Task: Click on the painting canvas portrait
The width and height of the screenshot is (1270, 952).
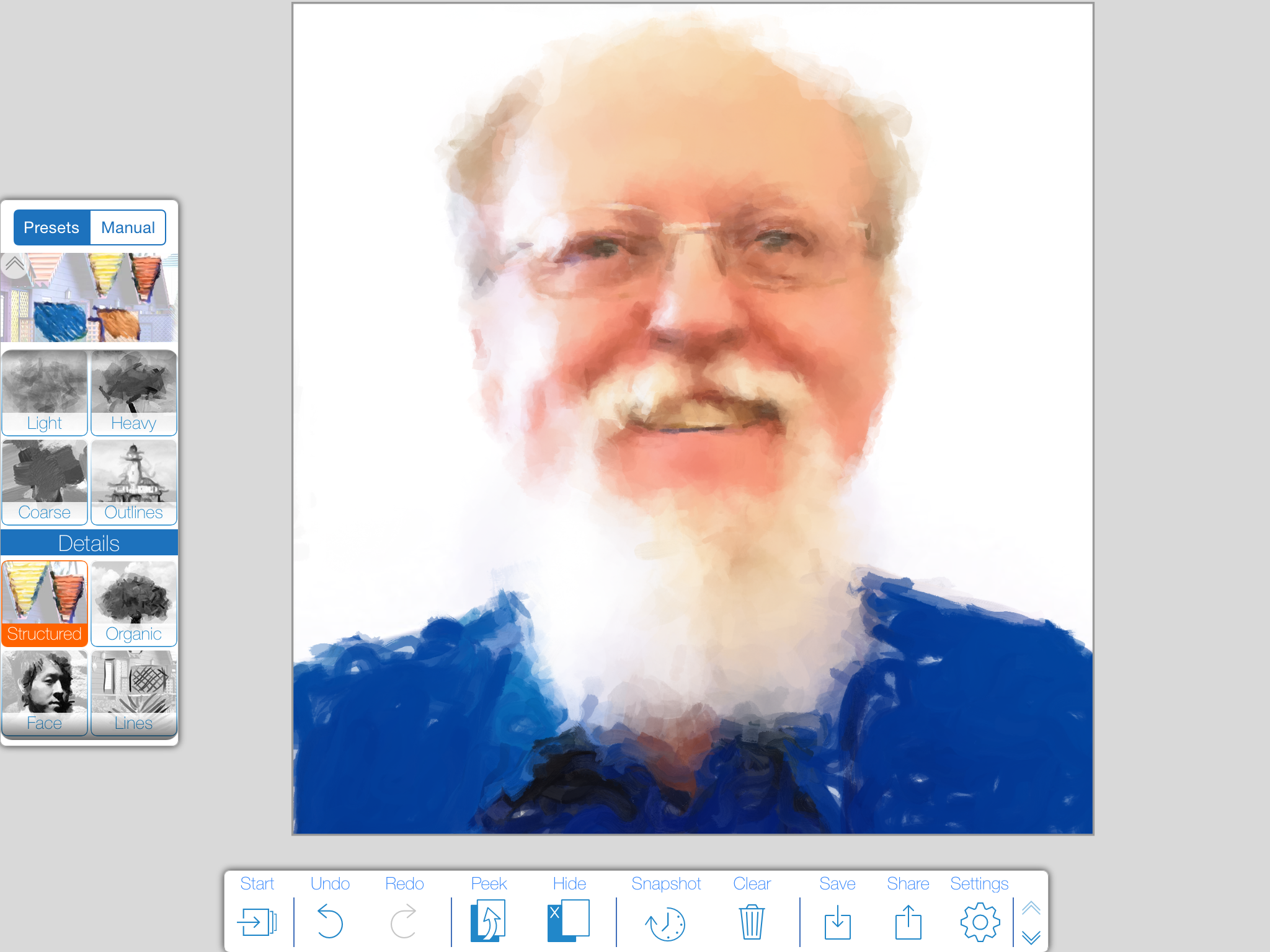Action: (693, 419)
